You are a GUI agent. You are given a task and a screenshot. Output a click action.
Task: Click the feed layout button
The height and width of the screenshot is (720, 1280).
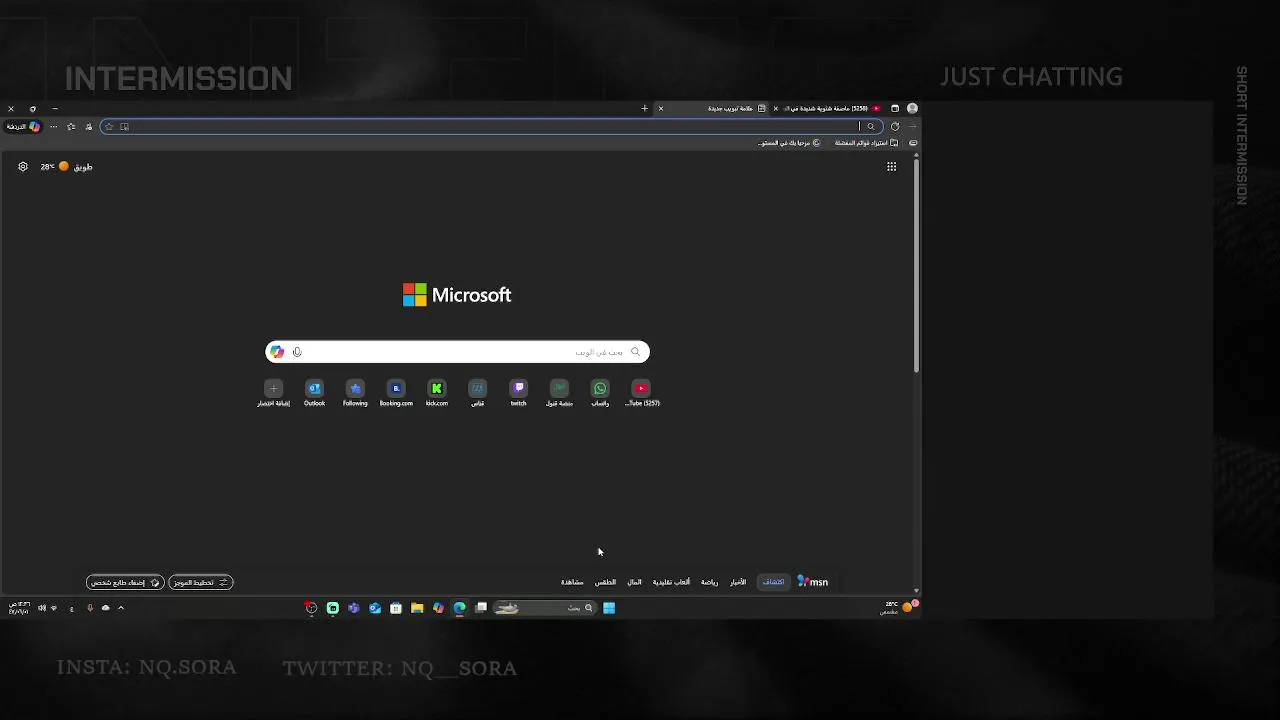[201, 582]
